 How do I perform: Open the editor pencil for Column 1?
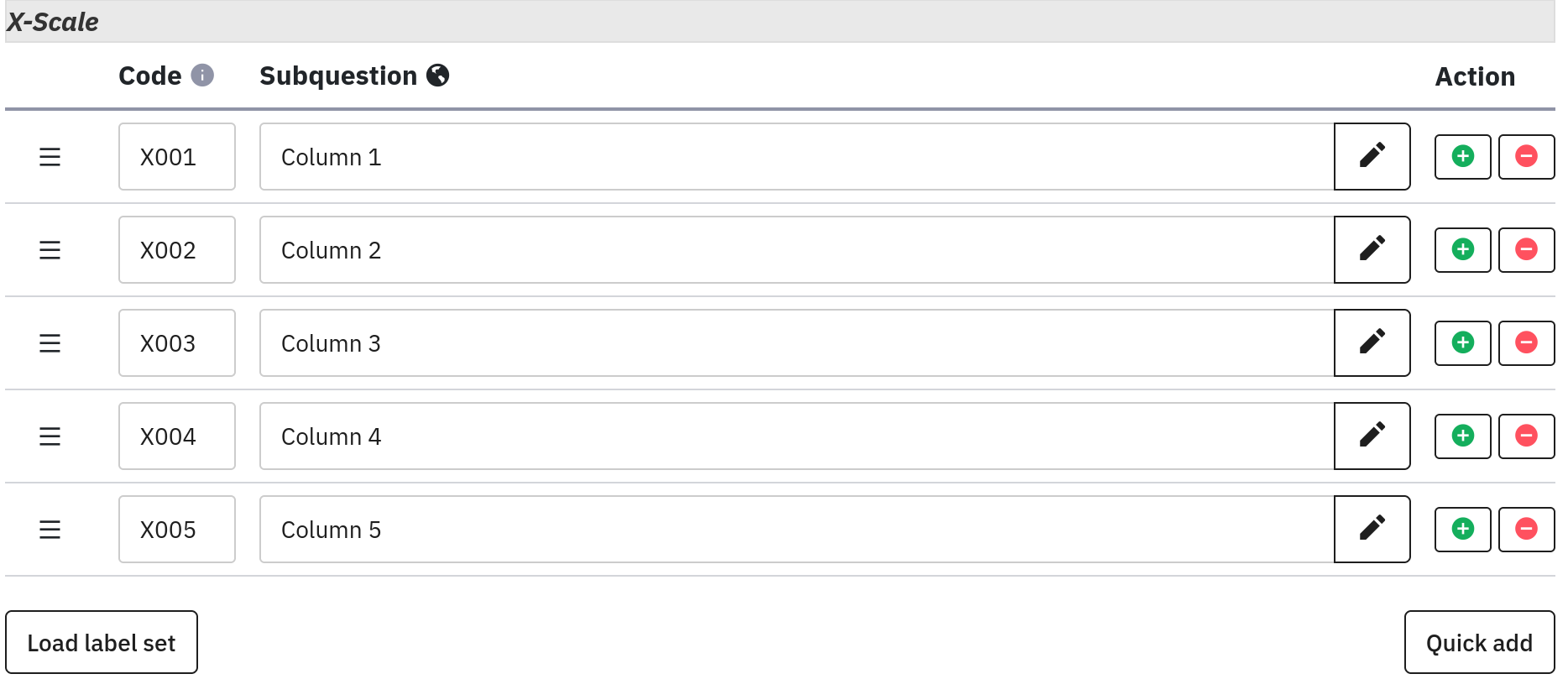pyautogui.click(x=1372, y=157)
